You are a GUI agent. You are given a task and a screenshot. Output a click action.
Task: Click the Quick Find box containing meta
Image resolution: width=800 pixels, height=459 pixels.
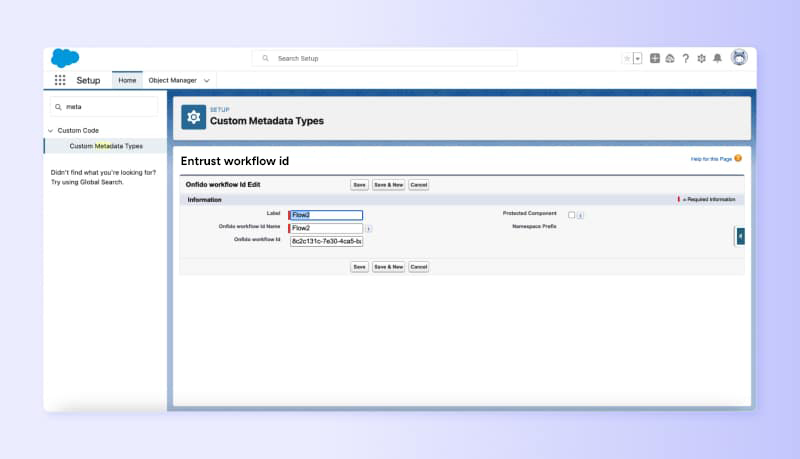pyautogui.click(x=104, y=107)
